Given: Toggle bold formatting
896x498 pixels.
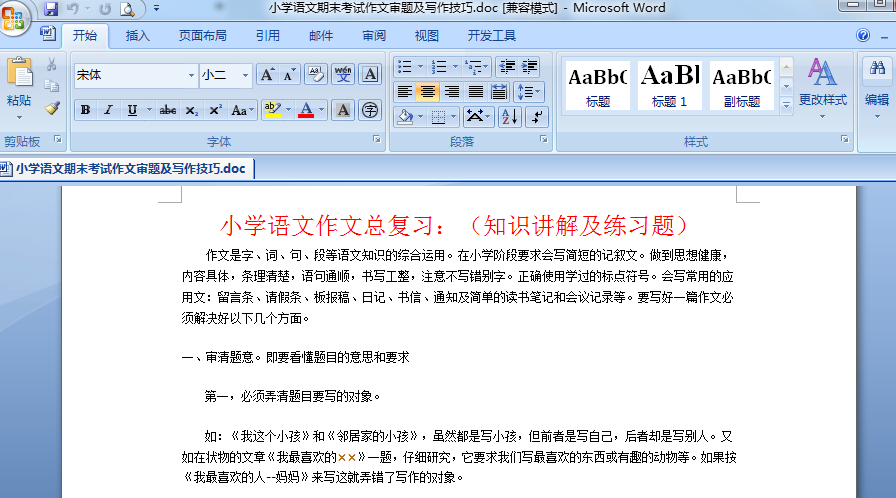Looking at the screenshot, I should tap(85, 110).
